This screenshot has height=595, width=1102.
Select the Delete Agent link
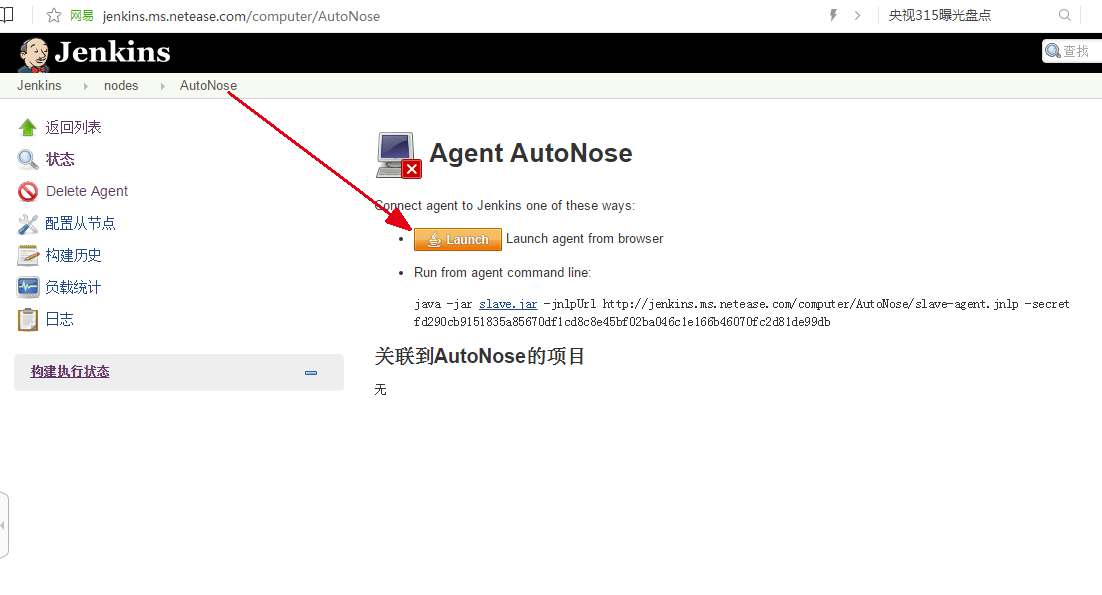86,191
